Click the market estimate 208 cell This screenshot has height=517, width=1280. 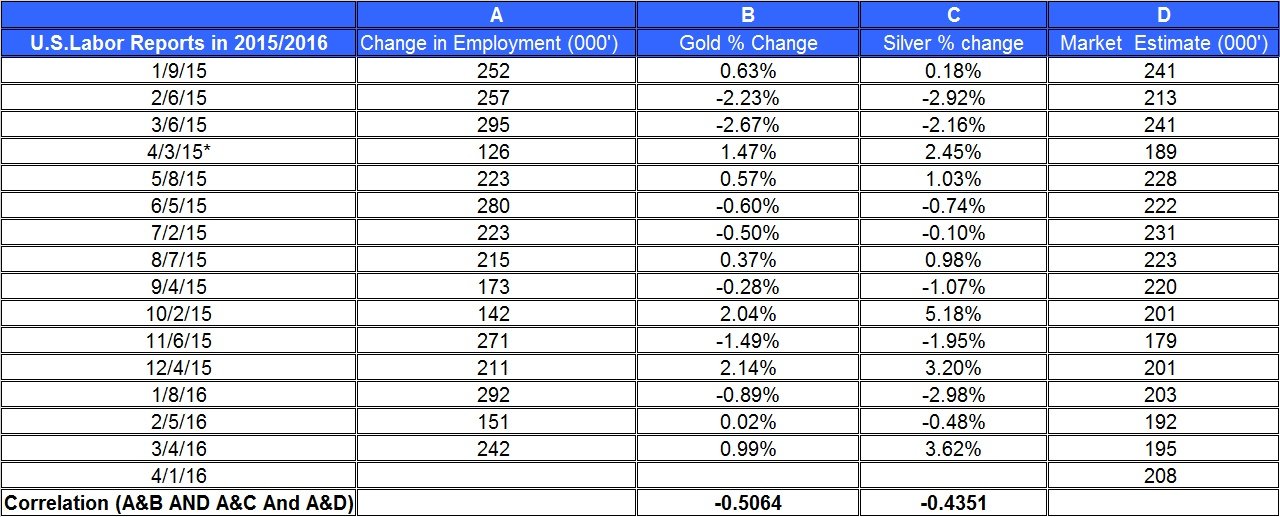(x=1163, y=476)
